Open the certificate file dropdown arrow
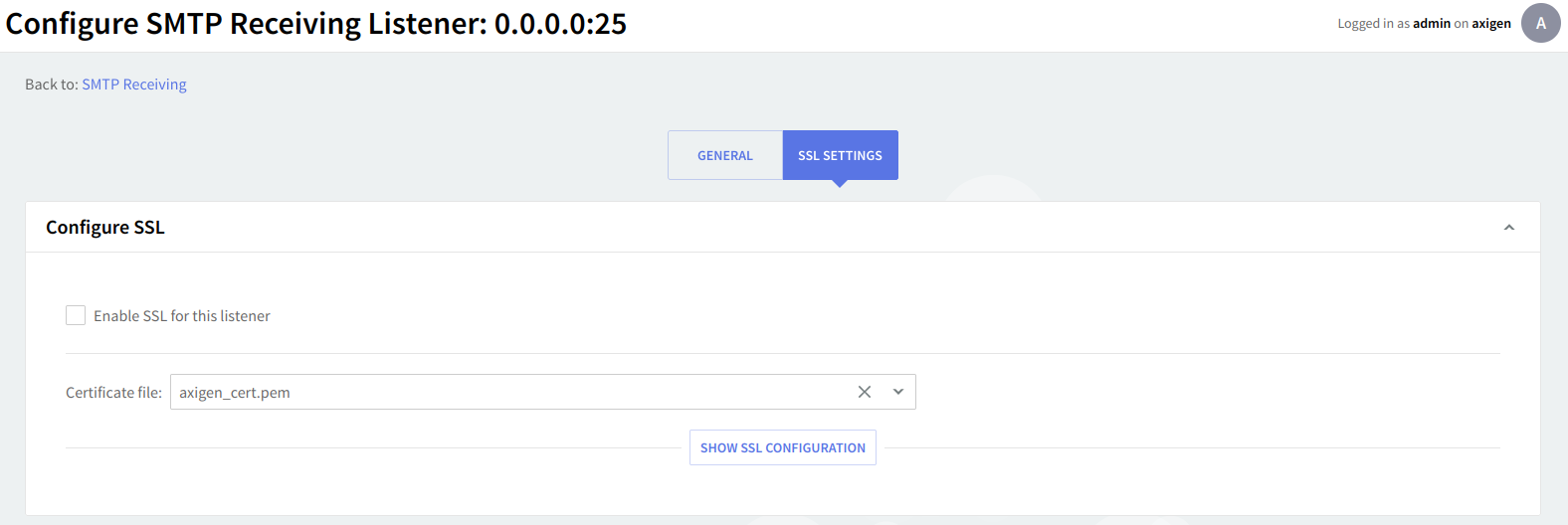The height and width of the screenshot is (525, 1568). click(x=898, y=392)
